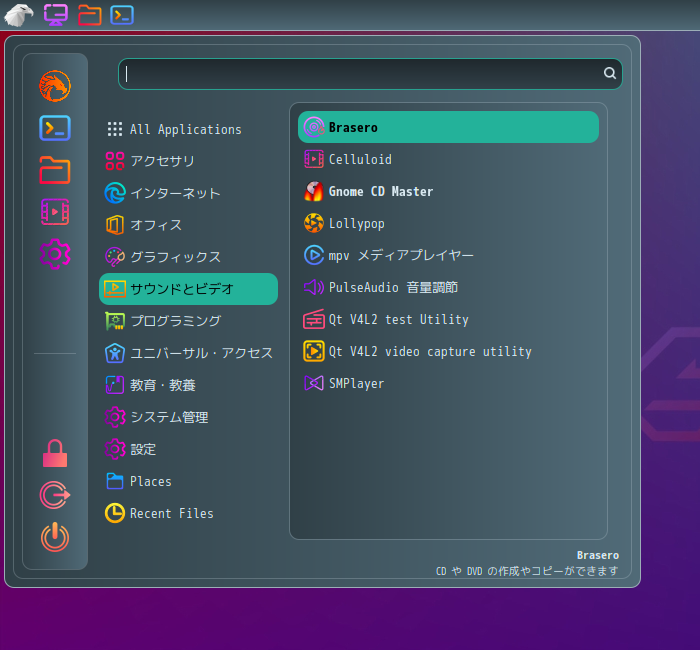The image size is (700, 650).
Task: Select the ユニバーサル・アクセス category
Action: [x=188, y=353]
